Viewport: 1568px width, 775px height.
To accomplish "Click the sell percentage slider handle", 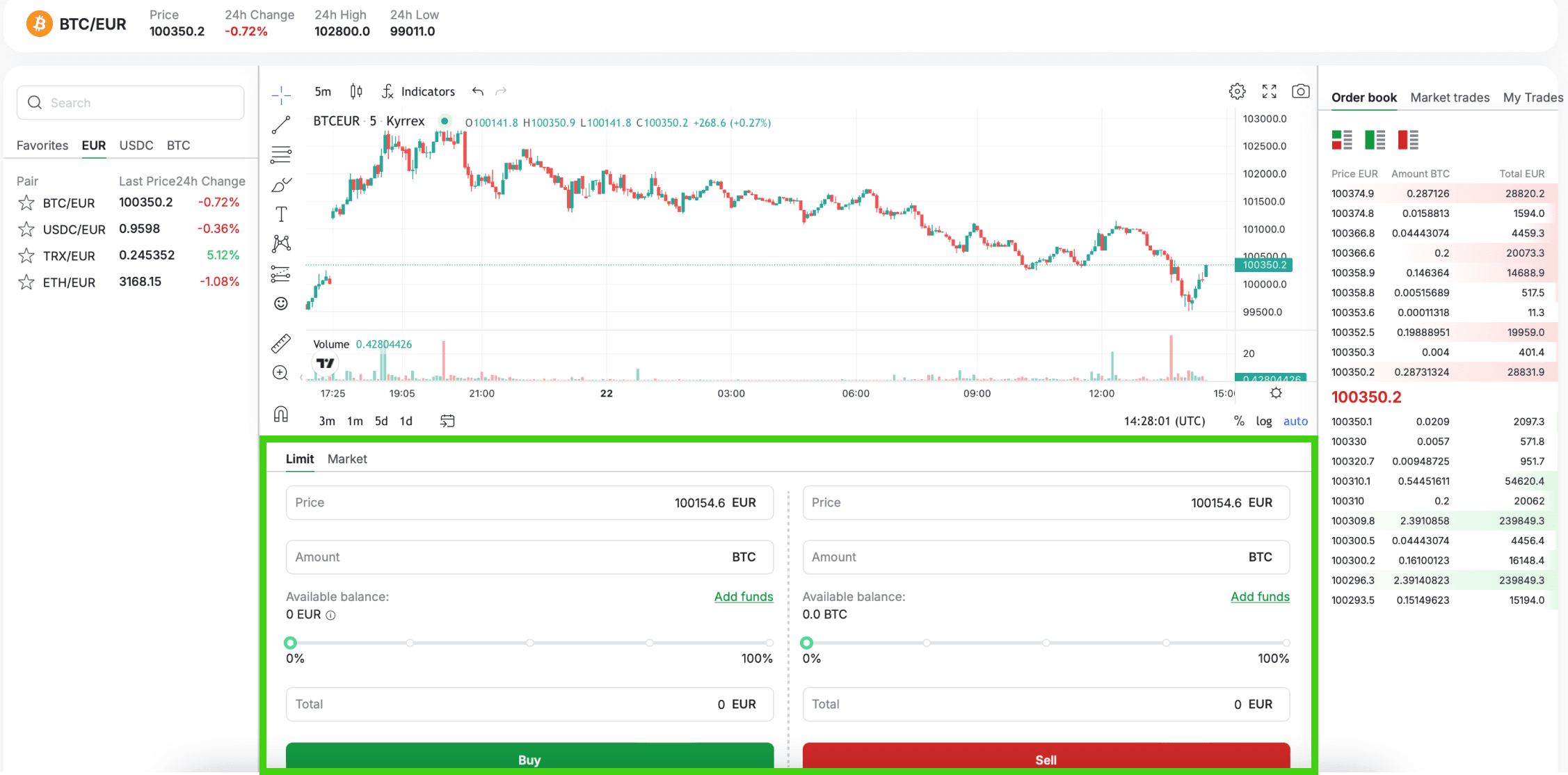I will (x=807, y=643).
